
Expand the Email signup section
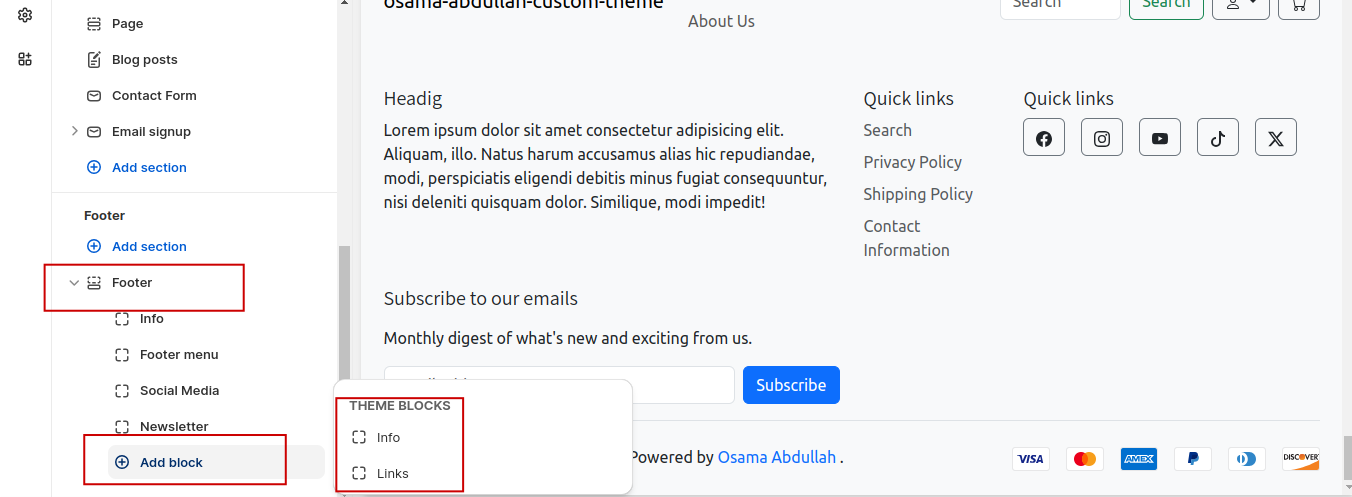point(74,131)
